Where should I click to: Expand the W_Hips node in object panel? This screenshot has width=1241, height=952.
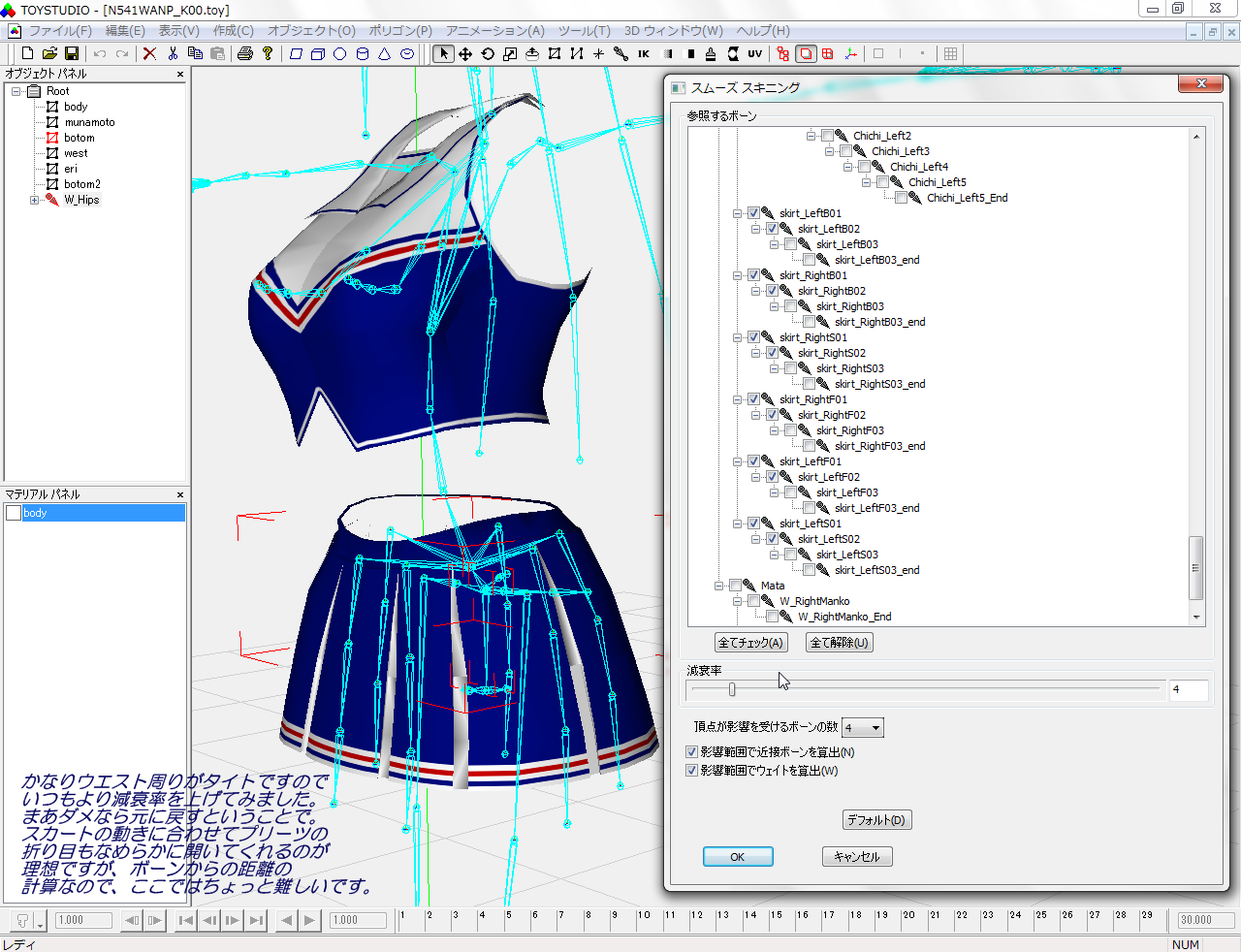tap(35, 201)
